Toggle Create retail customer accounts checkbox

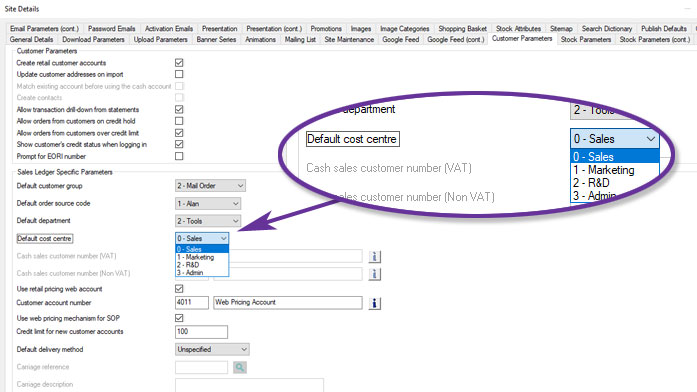pos(179,63)
